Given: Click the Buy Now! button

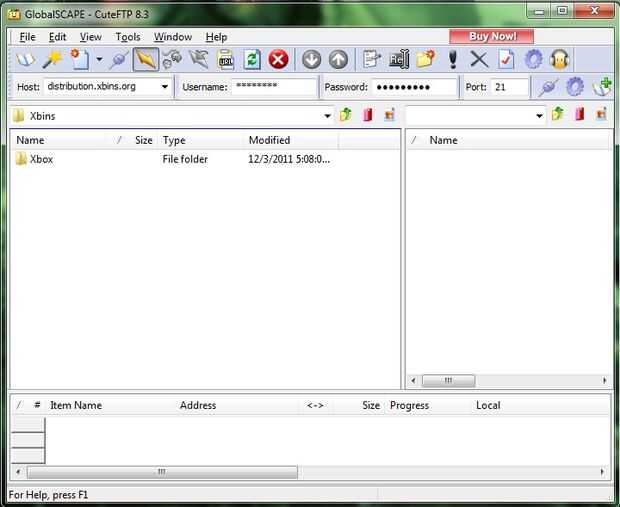Looking at the screenshot, I should pos(491,36).
